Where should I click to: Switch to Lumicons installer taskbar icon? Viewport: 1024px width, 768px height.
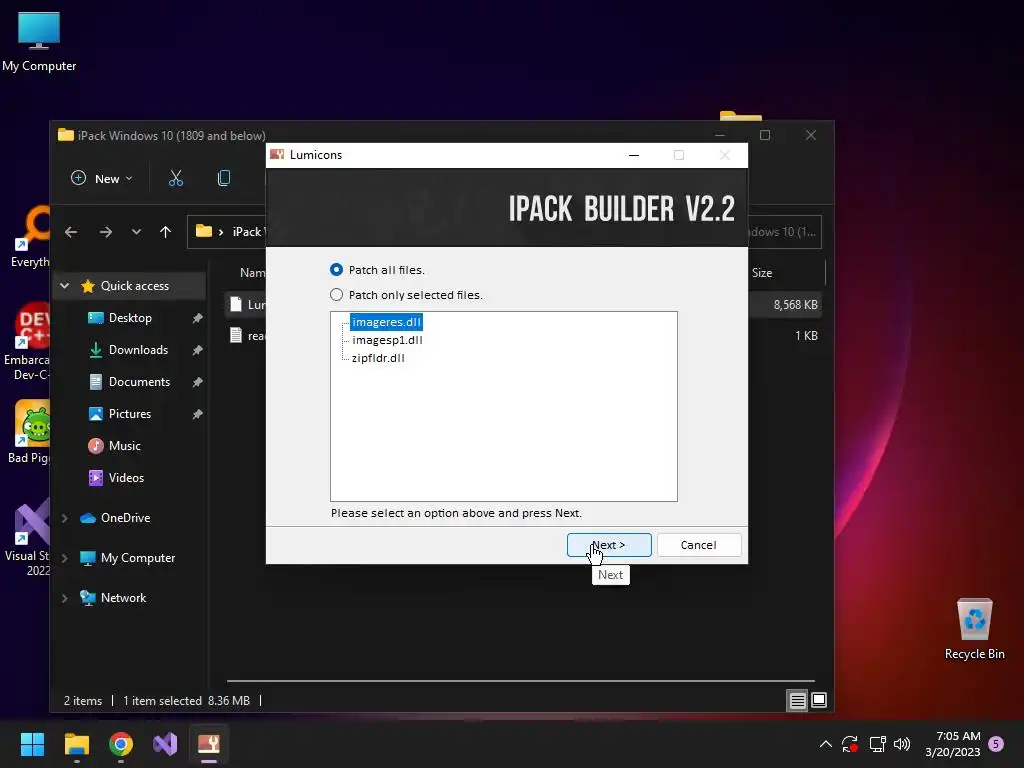(209, 744)
